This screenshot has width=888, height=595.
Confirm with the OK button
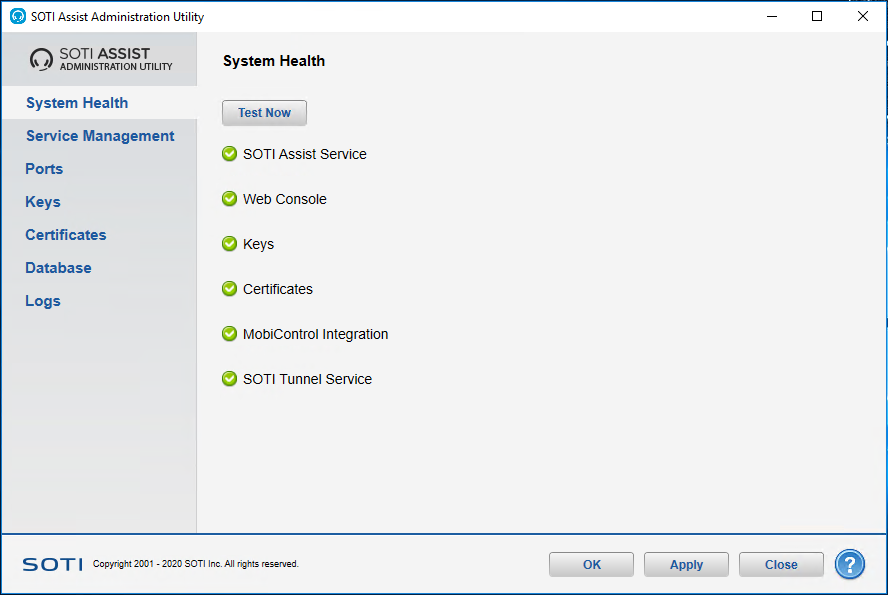click(x=591, y=564)
